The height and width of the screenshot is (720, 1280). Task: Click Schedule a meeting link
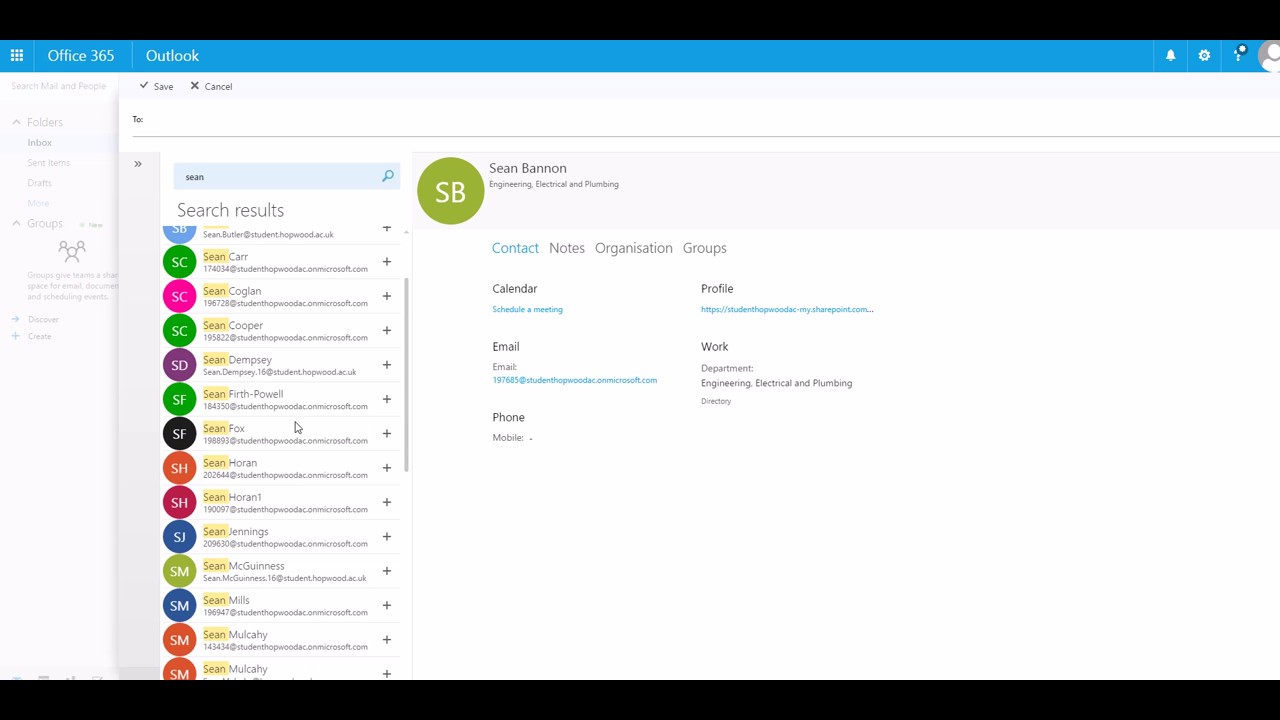(527, 309)
